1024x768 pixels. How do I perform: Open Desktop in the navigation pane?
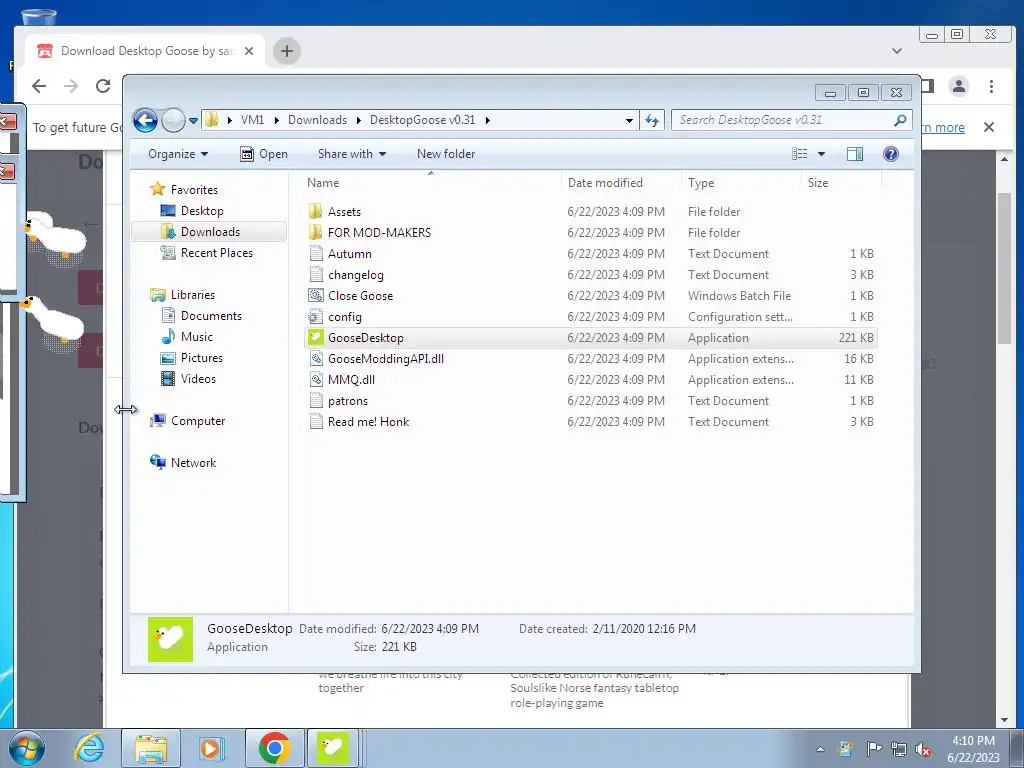click(x=202, y=211)
